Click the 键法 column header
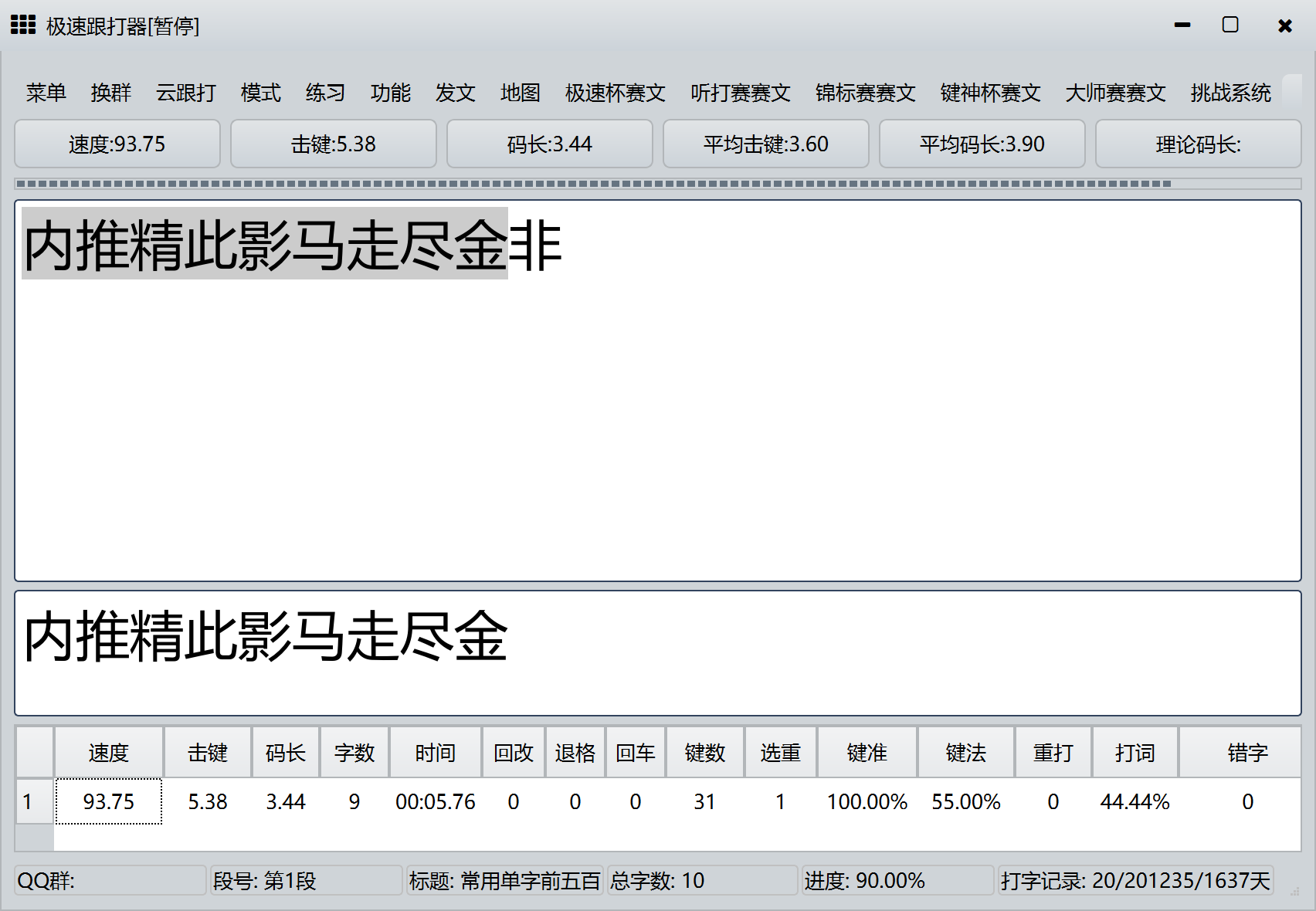This screenshot has height=911, width=1316. pyautogui.click(x=966, y=752)
